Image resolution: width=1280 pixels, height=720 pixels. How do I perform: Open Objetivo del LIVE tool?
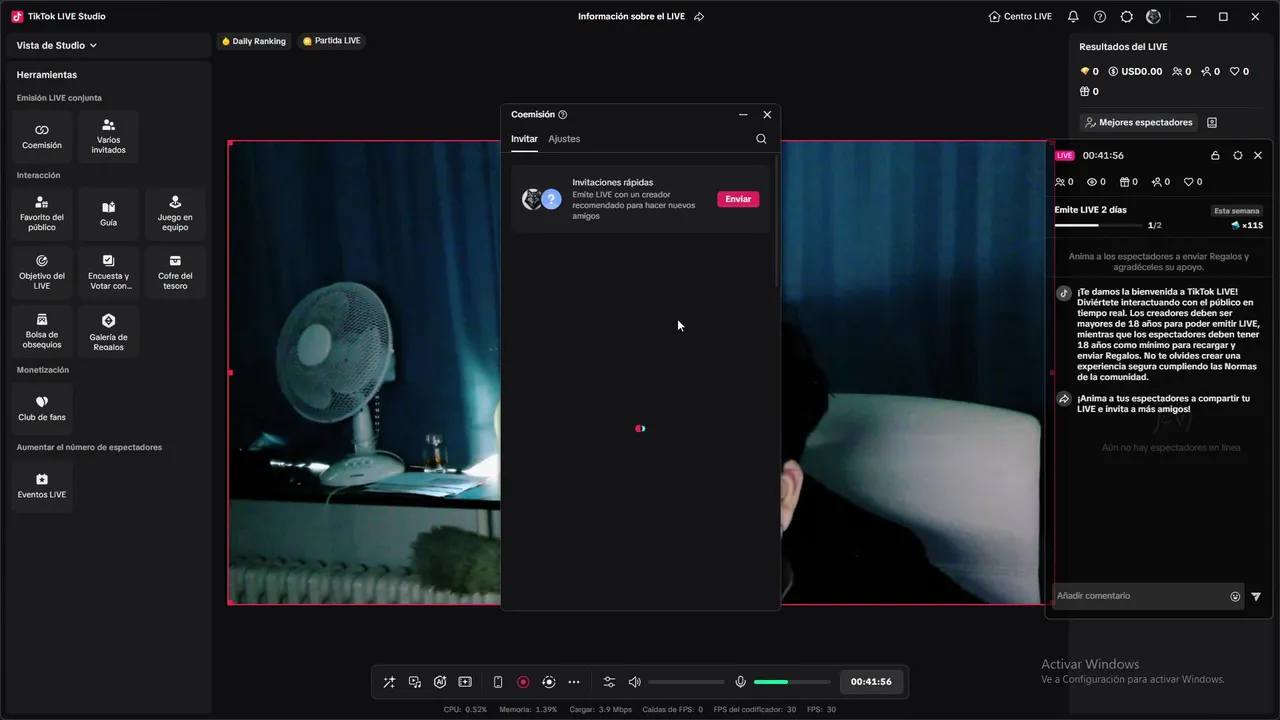[42, 272]
